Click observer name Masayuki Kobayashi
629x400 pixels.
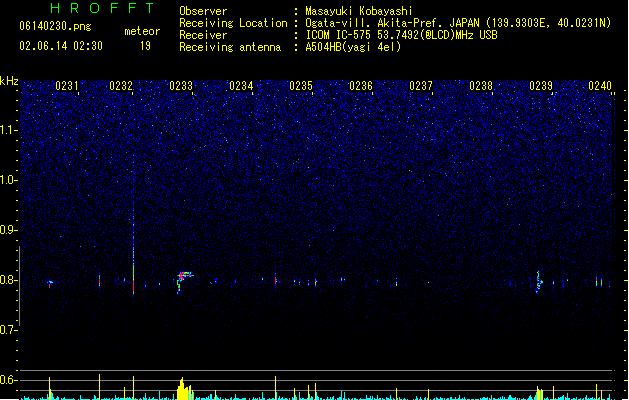click(x=359, y=11)
